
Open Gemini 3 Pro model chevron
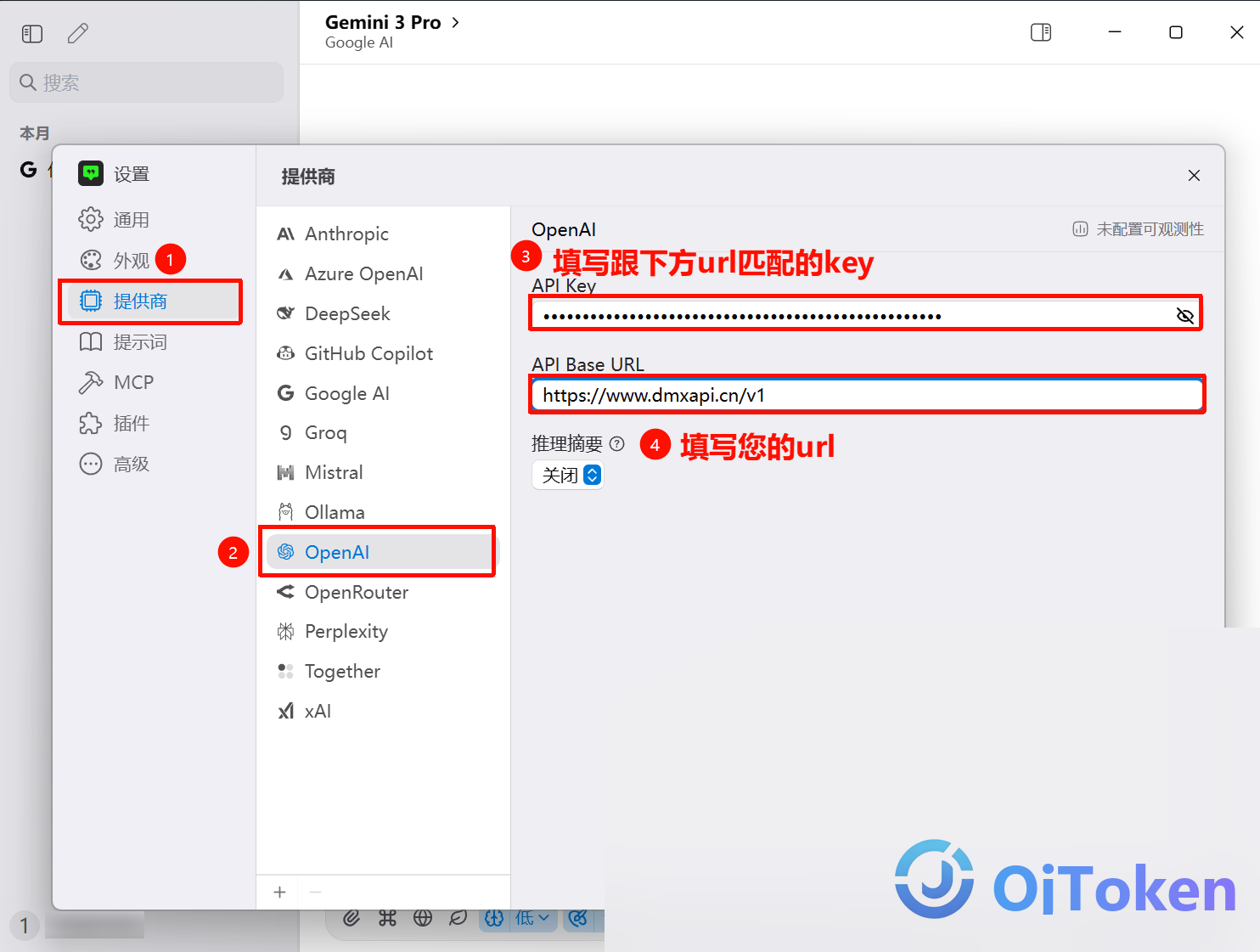[455, 23]
